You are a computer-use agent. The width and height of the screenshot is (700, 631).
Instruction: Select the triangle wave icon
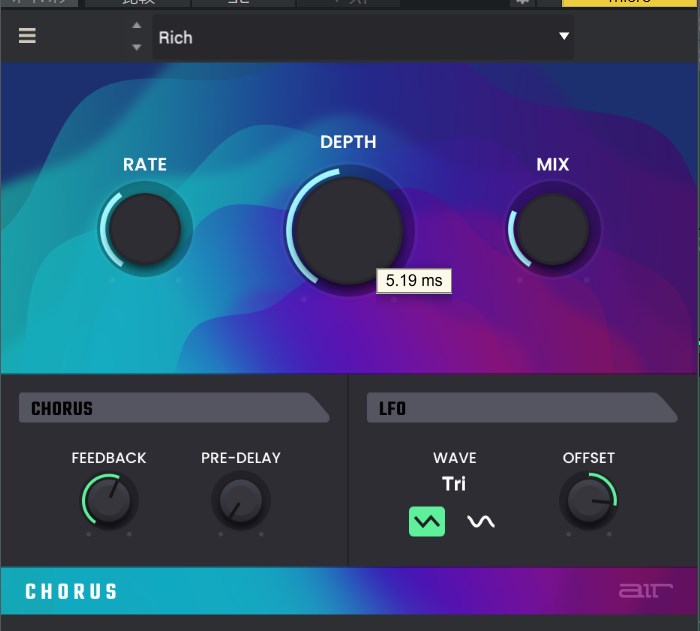[x=427, y=521]
